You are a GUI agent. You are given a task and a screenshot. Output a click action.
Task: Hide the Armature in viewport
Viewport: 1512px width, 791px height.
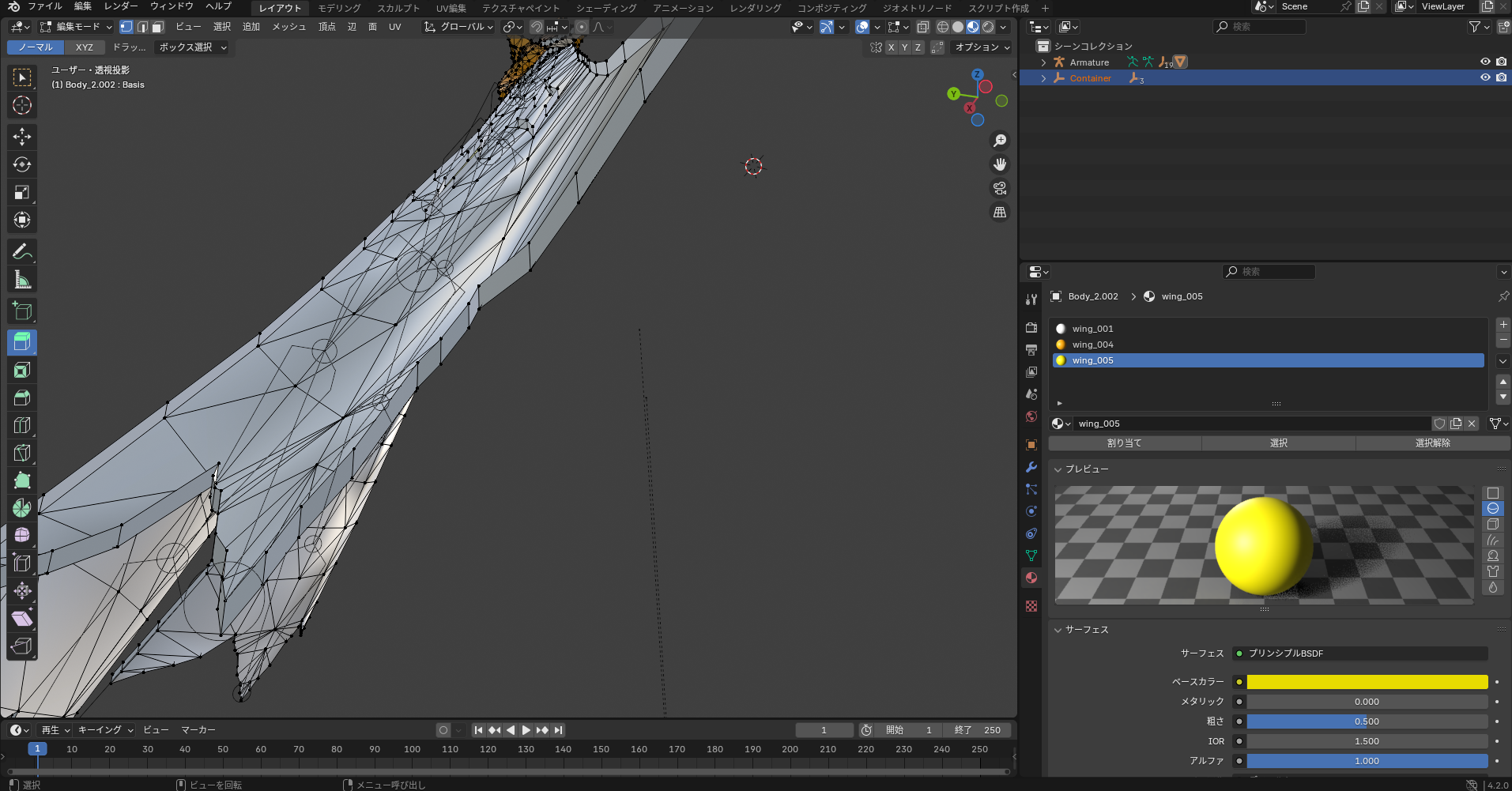point(1485,62)
